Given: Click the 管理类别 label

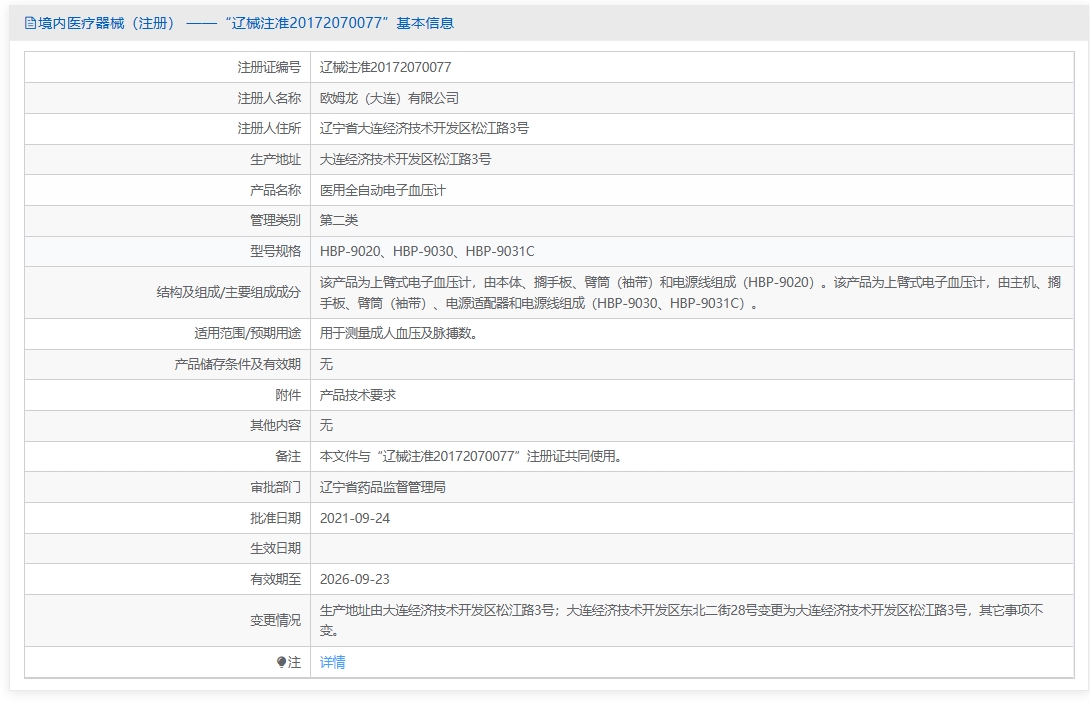Looking at the screenshot, I should coord(275,220).
